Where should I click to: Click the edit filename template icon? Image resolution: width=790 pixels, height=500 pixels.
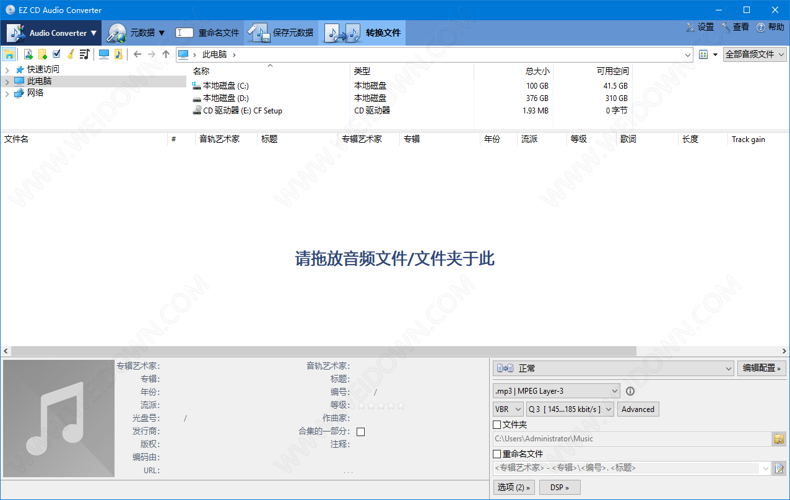(x=779, y=468)
